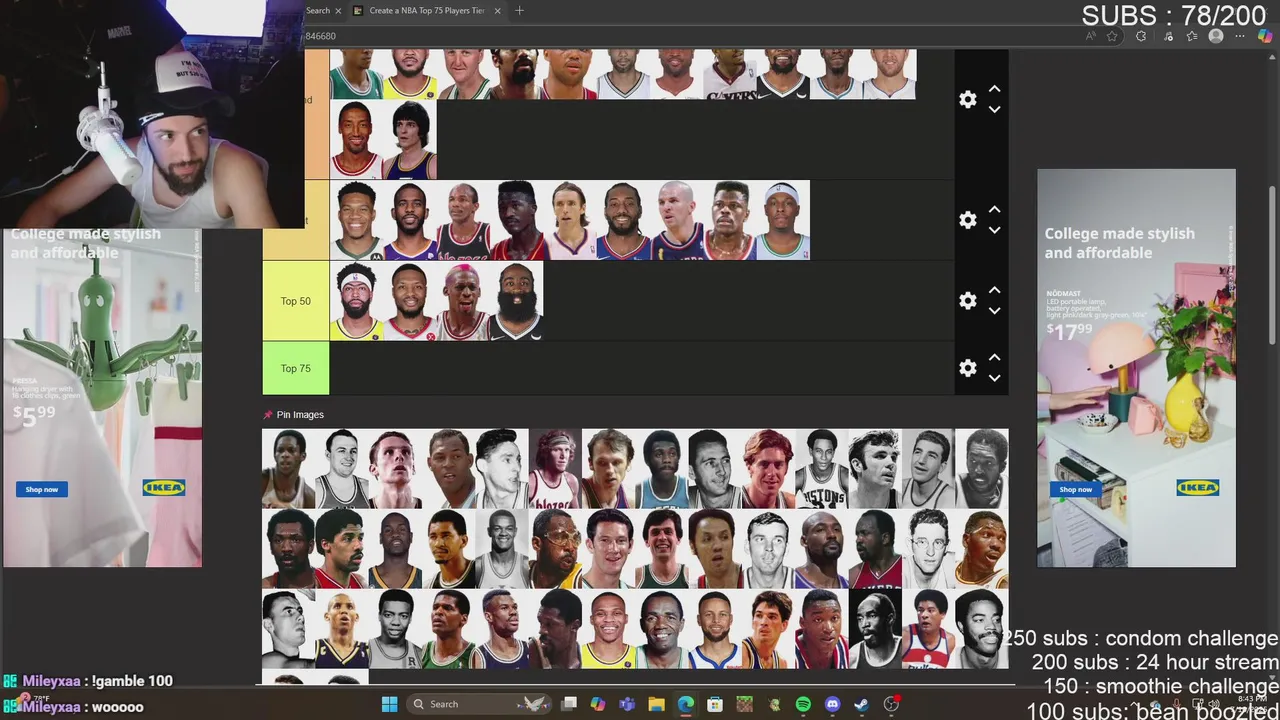Viewport: 1280px width, 720px height.
Task: Click IKEA logo on right ad
Action: [x=1197, y=488]
